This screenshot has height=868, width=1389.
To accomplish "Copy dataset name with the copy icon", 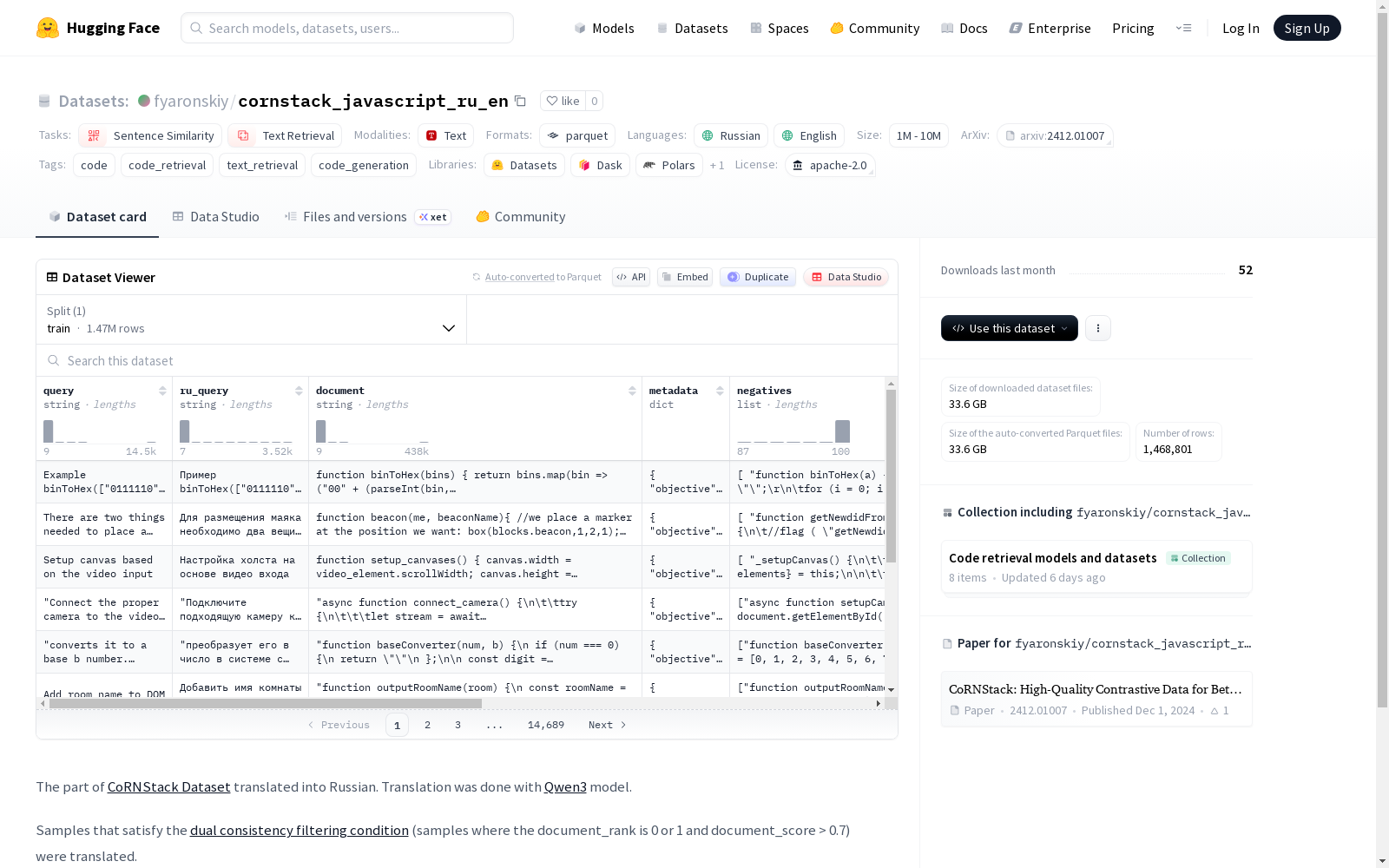I will click(x=520, y=101).
